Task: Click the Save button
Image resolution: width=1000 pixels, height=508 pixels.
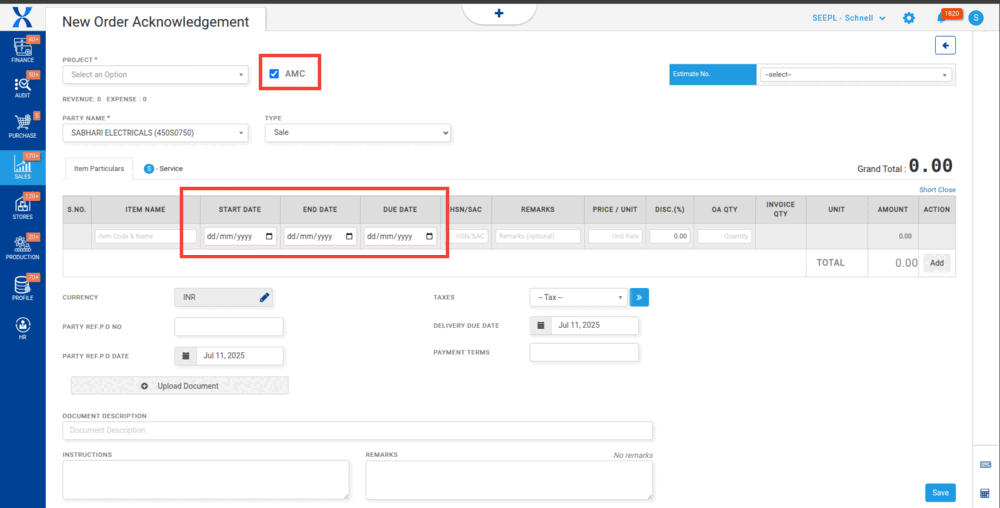Action: click(x=939, y=492)
